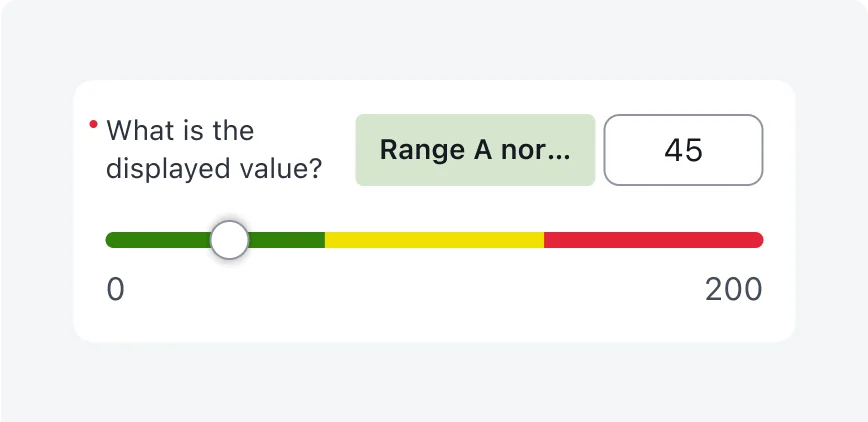
Task: Click the maximum label 200 under the slider
Action: pyautogui.click(x=733, y=290)
